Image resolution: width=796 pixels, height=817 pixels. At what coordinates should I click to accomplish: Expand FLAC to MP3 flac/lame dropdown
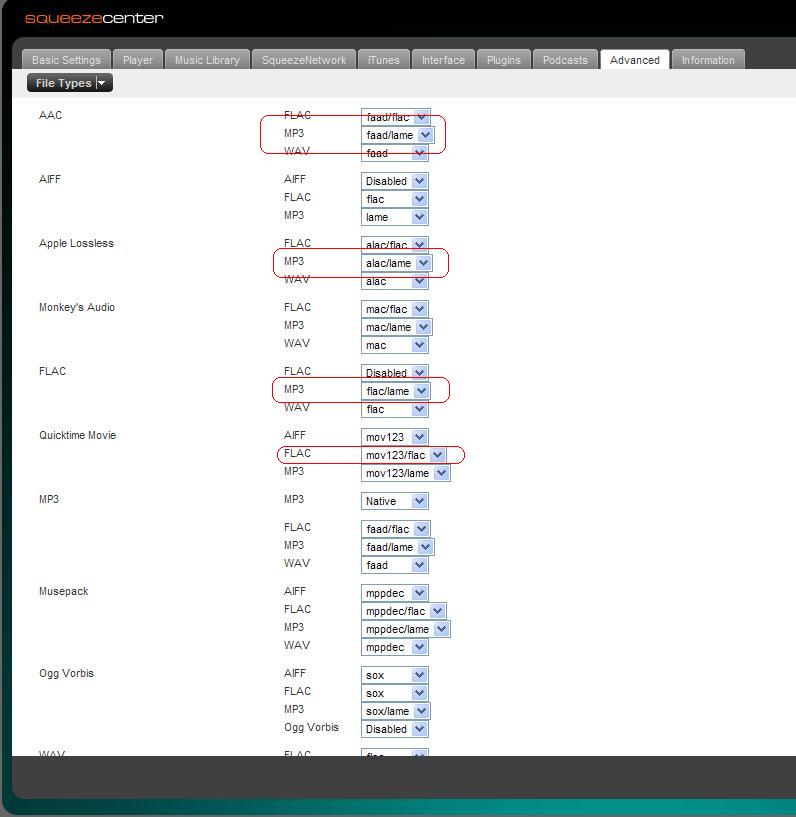pos(395,391)
